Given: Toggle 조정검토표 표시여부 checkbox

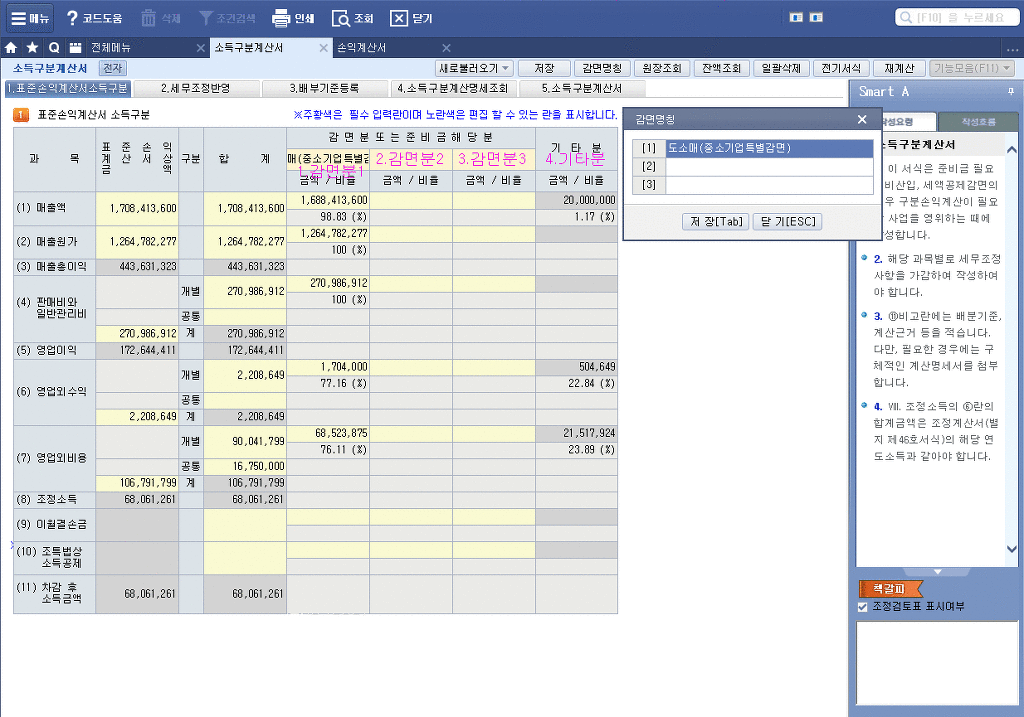Looking at the screenshot, I should click(x=862, y=607).
